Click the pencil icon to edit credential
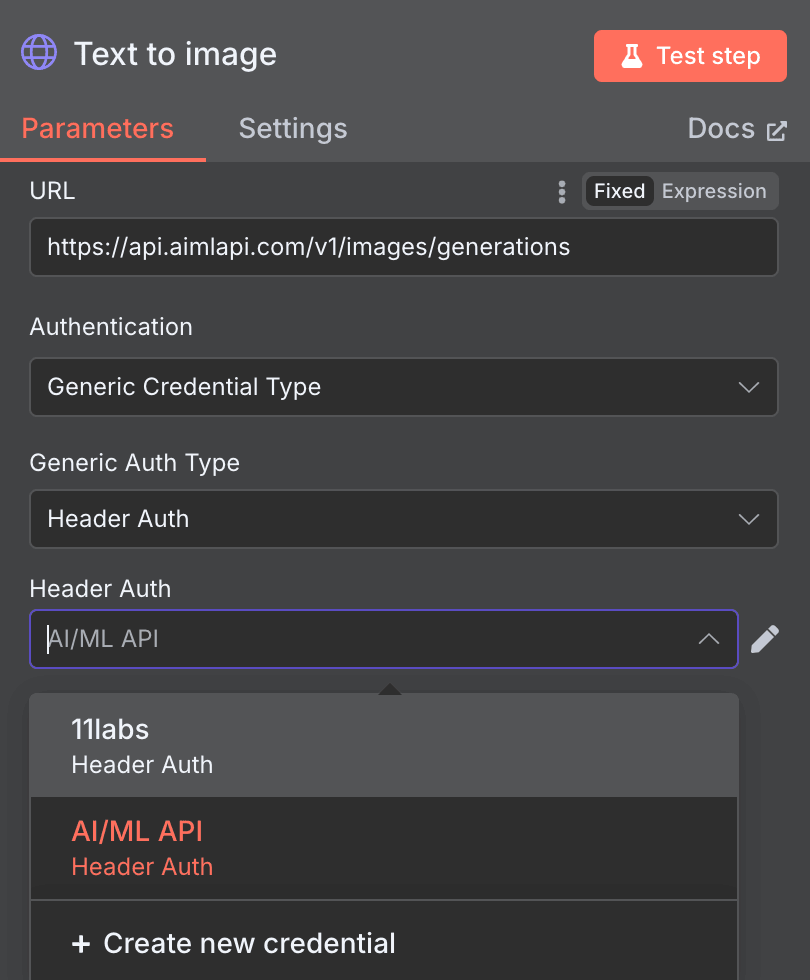810x980 pixels. (764, 639)
